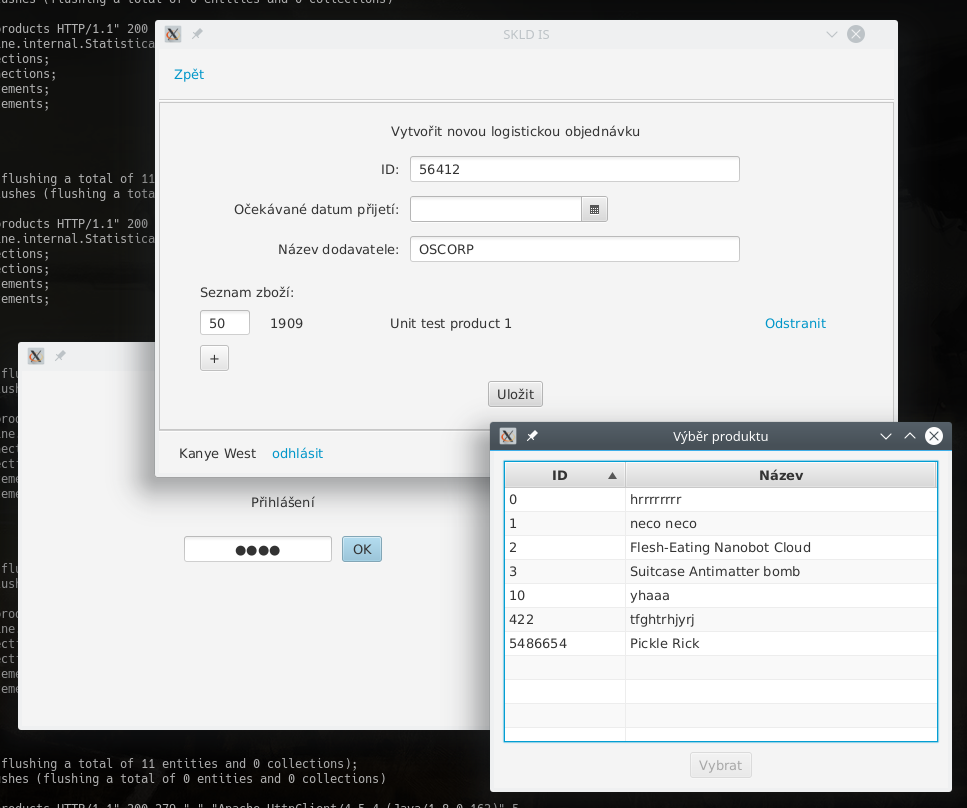Close the SKLD IS window

coord(856,34)
